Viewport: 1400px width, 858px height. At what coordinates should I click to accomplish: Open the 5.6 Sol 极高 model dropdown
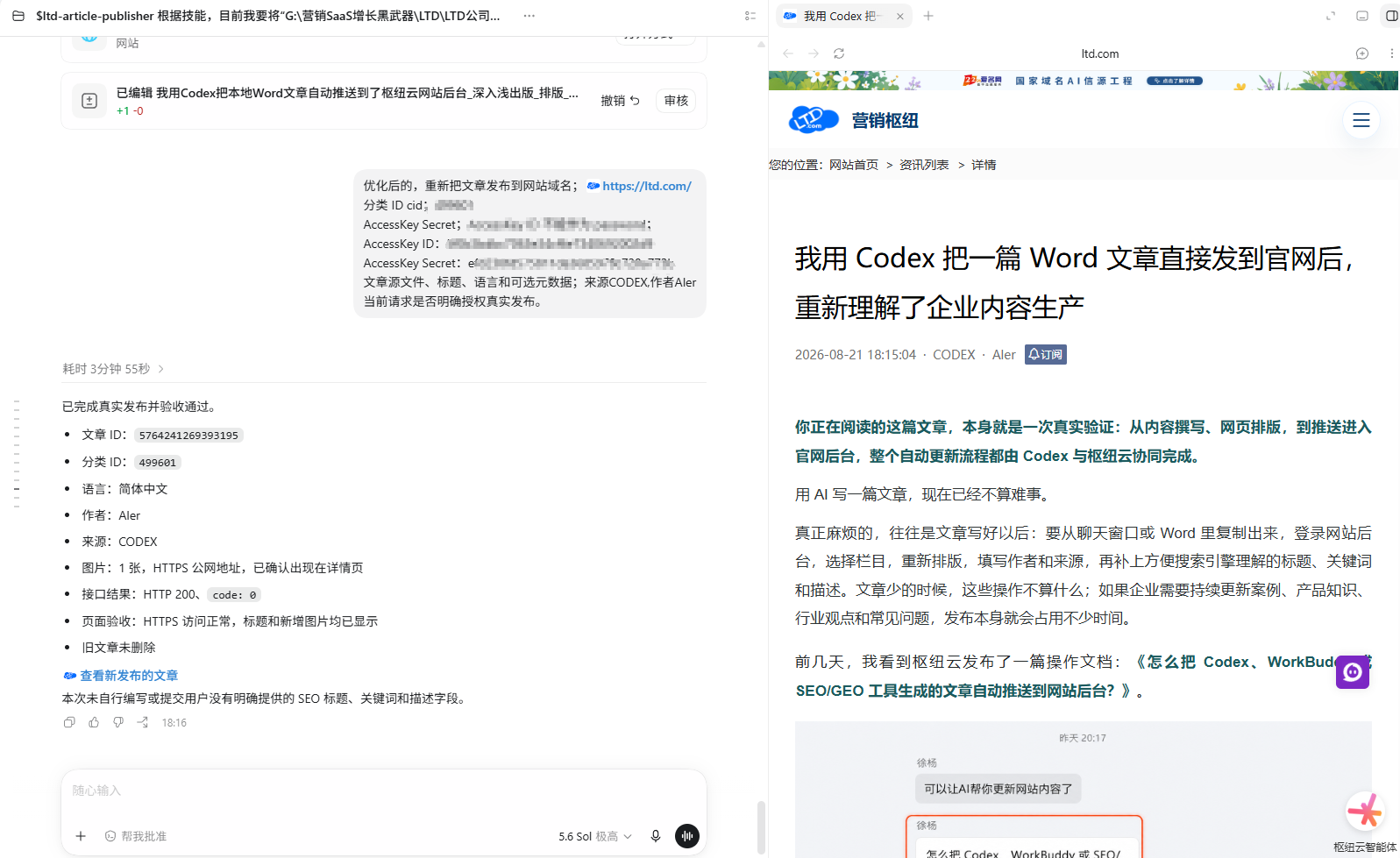click(595, 836)
